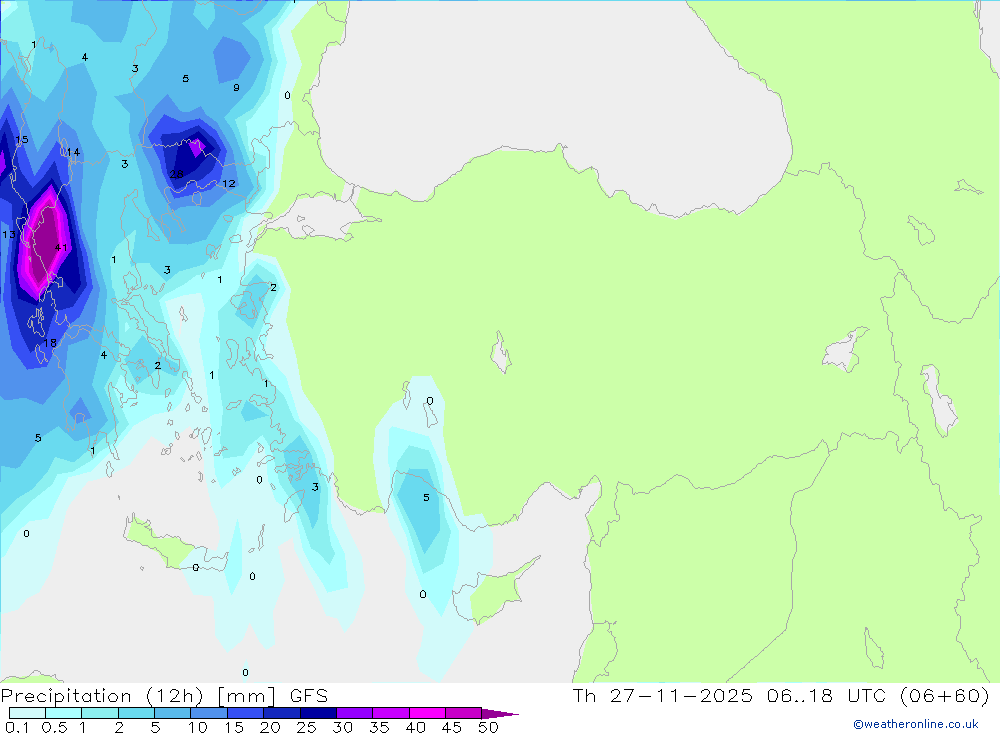Click the 15 mm precipitation value

(22, 140)
